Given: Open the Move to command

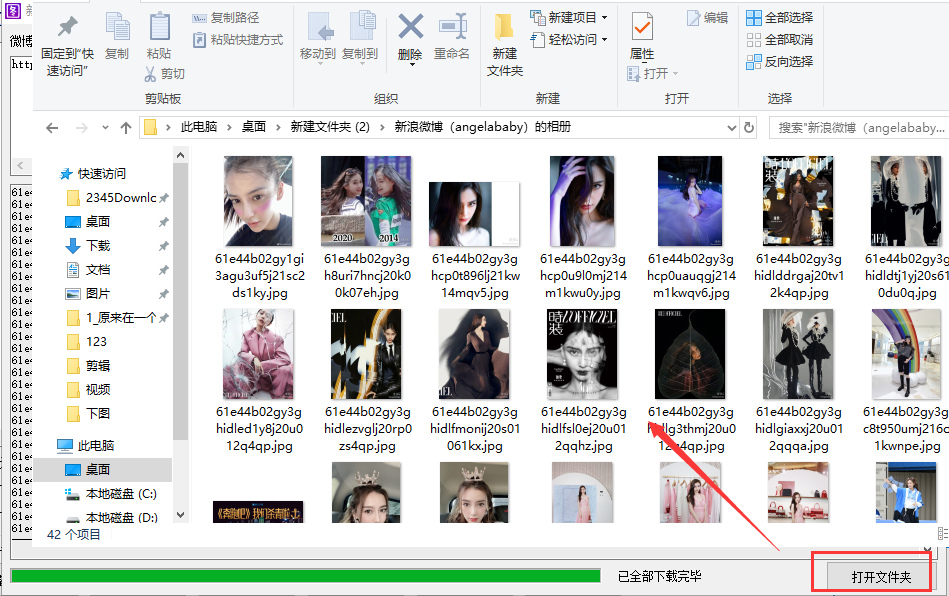Looking at the screenshot, I should click(x=318, y=36).
